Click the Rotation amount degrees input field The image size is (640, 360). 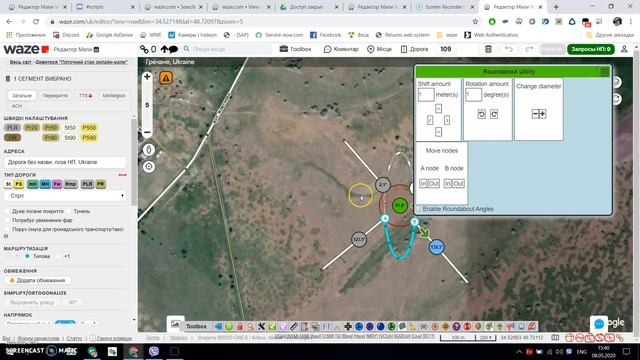click(473, 95)
